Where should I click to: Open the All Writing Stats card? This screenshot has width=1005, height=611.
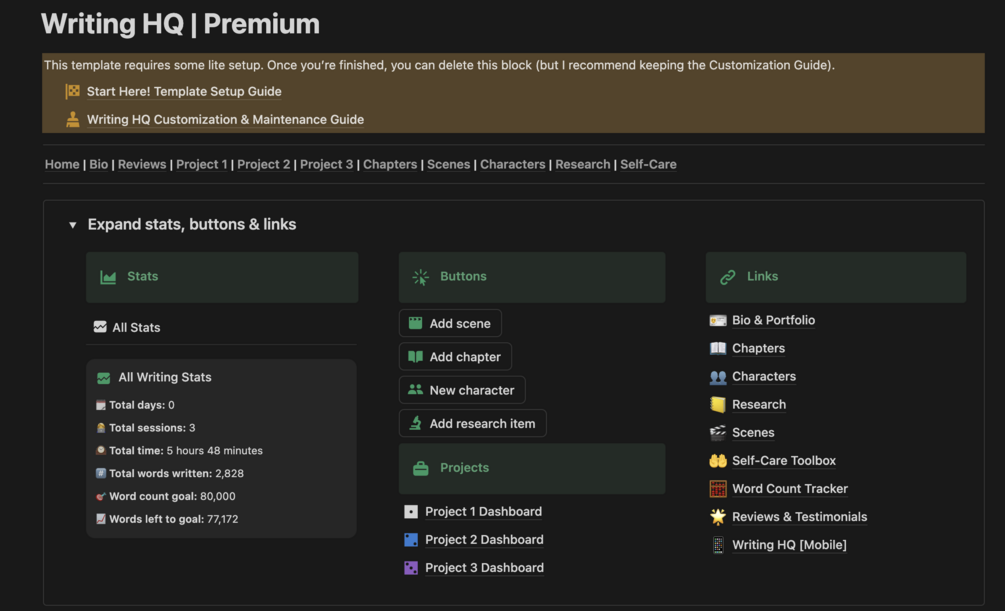coord(165,377)
